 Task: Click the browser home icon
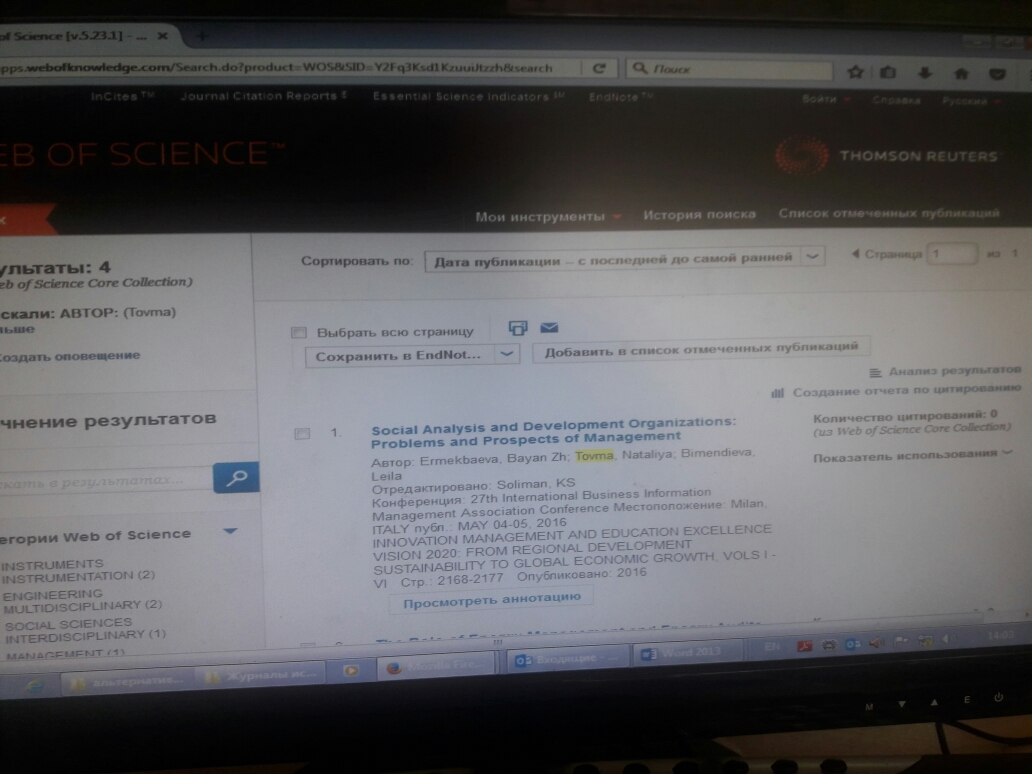coord(961,73)
